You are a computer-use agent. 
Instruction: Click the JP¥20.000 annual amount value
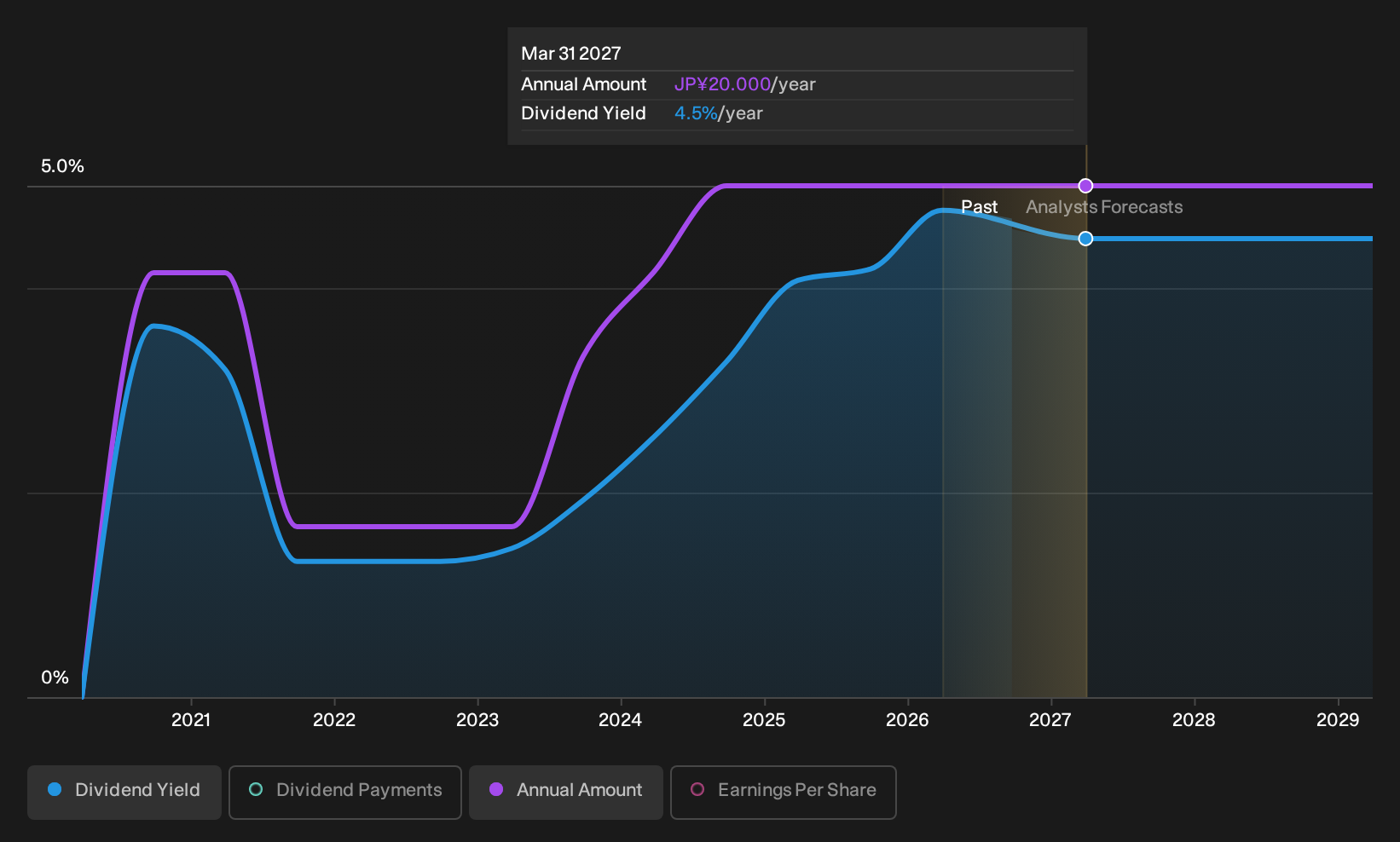coord(722,84)
